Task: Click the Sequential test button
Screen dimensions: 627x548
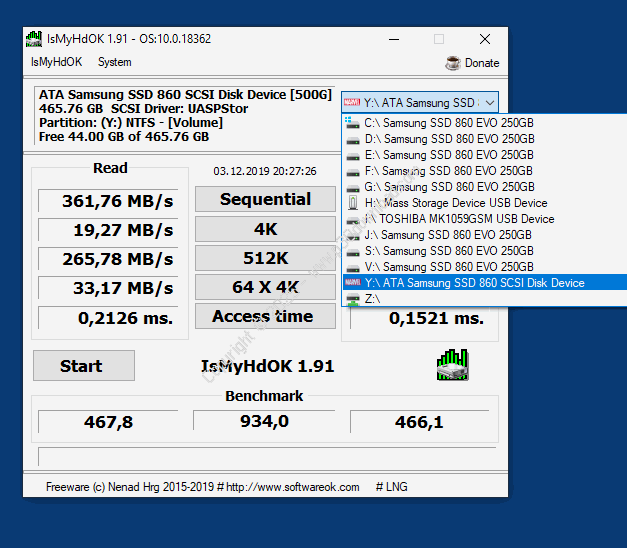Action: (265, 200)
